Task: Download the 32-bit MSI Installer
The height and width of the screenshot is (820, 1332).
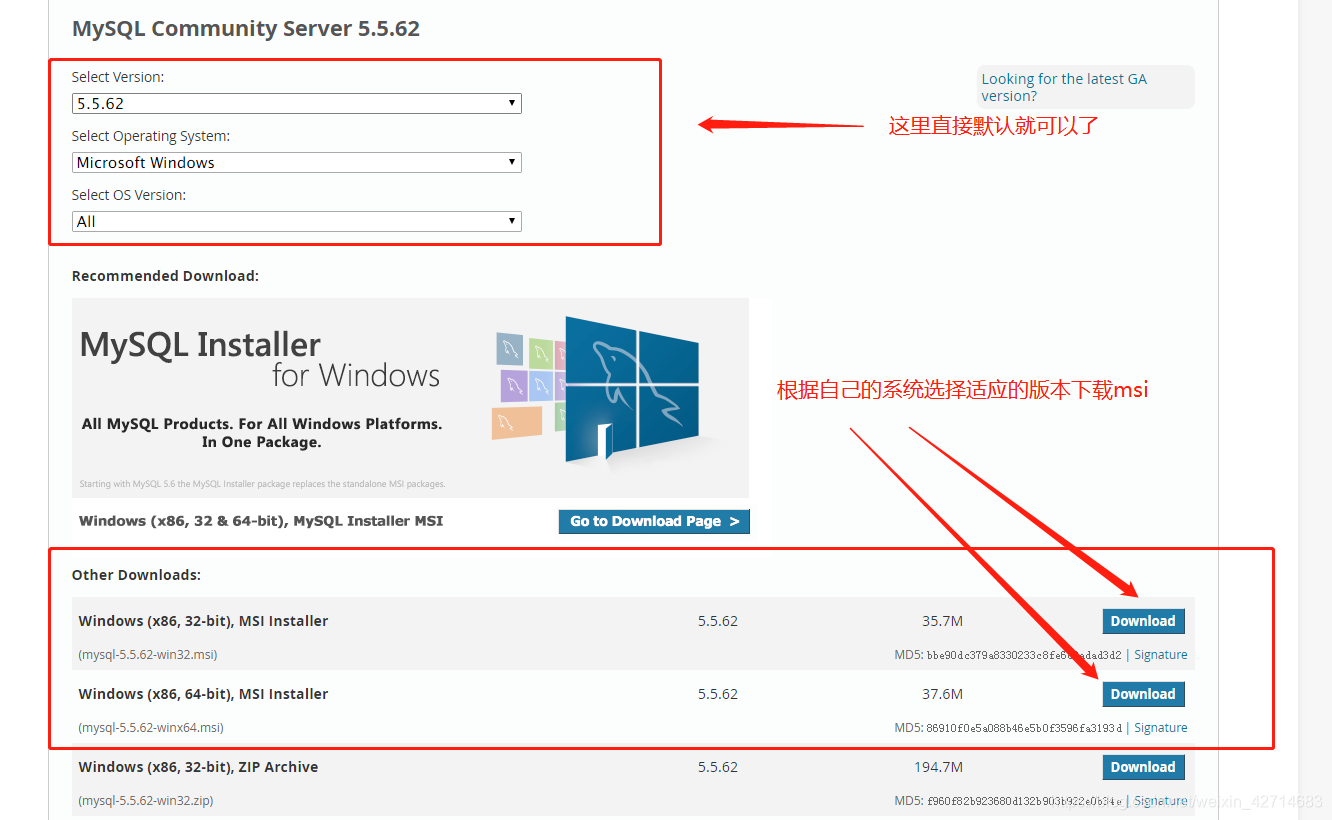Action: [1143, 621]
